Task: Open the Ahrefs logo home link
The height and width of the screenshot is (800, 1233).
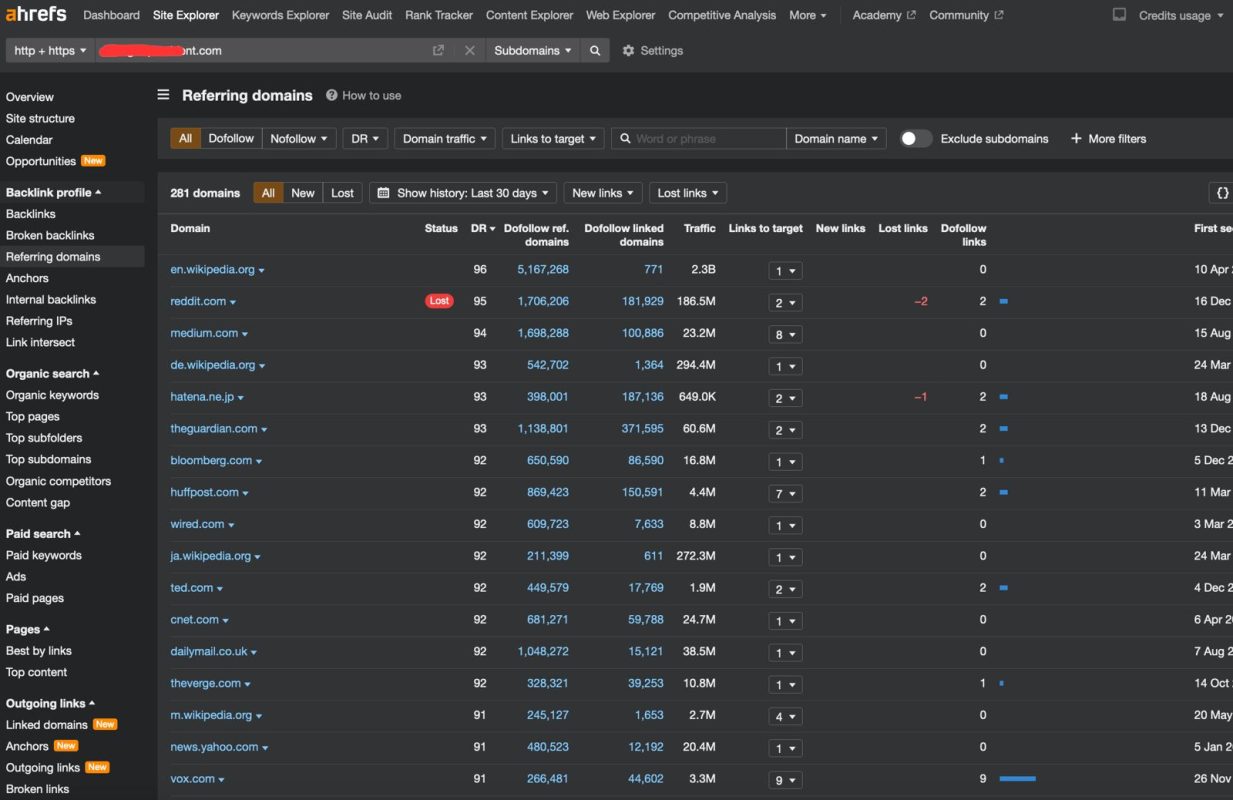Action: 36,14
